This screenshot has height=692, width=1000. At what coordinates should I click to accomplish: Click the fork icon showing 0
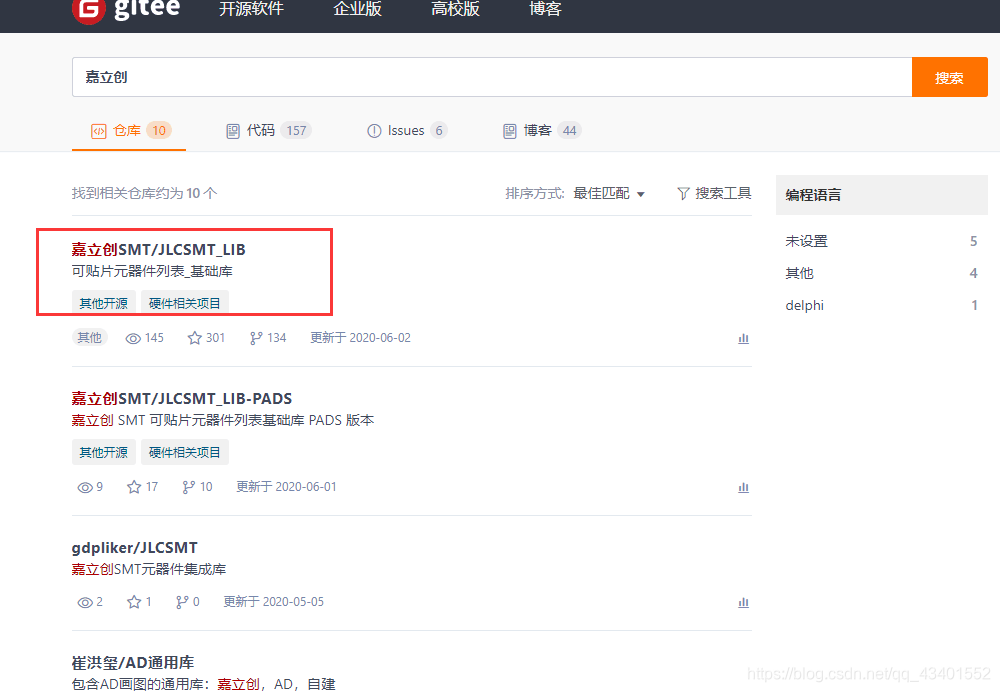[182, 602]
